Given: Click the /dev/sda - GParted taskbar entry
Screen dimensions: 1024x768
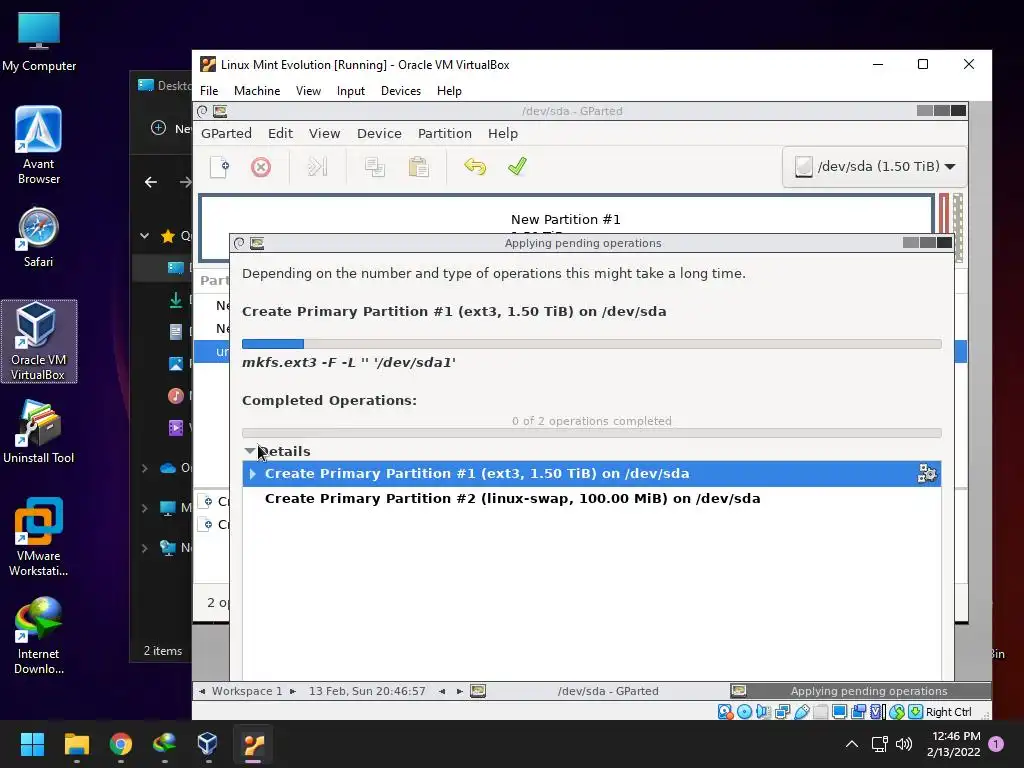Looking at the screenshot, I should [x=598, y=691].
